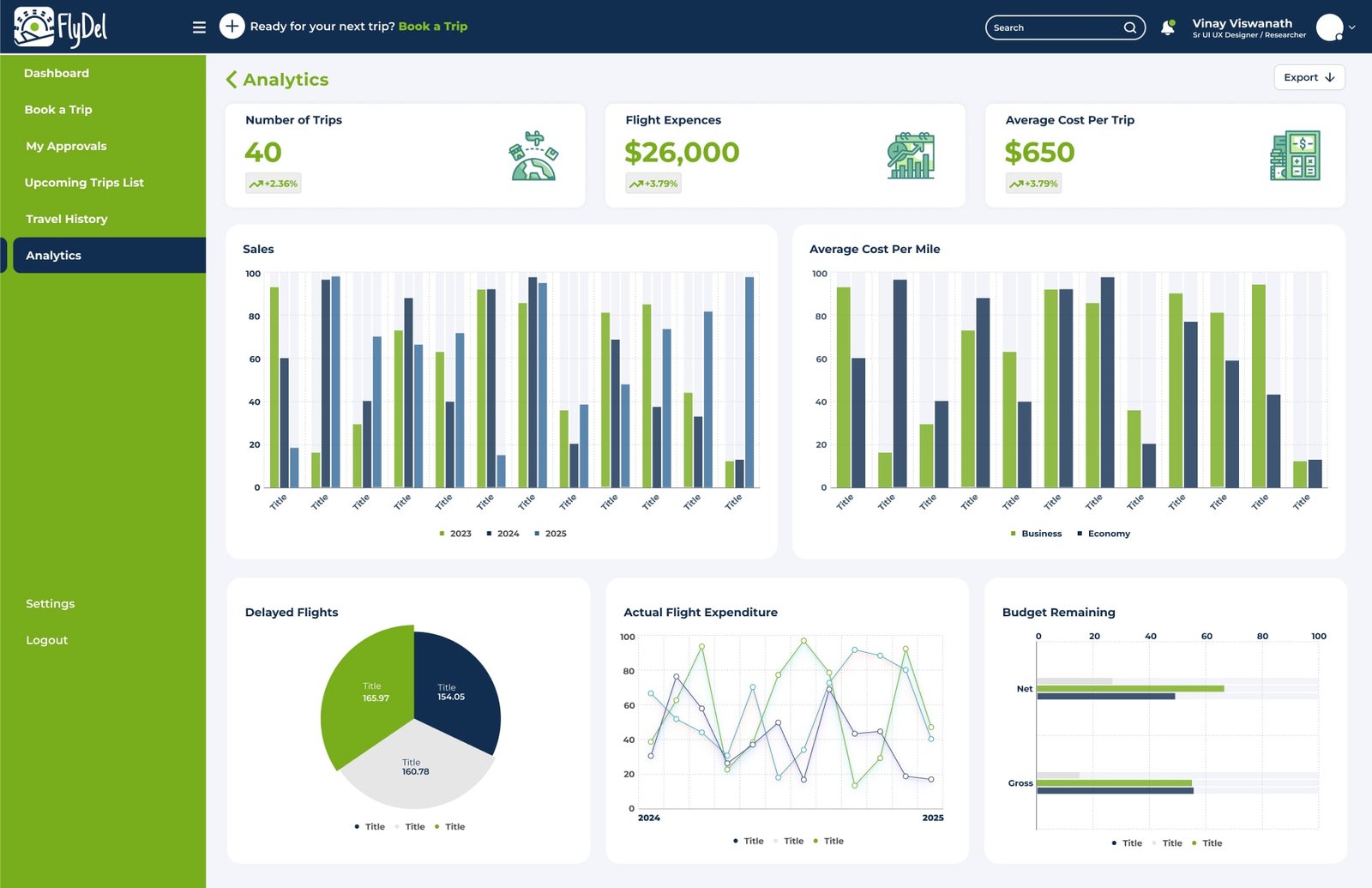Click the FlyDel logo
Screen dimensions: 1372x888
click(60, 27)
